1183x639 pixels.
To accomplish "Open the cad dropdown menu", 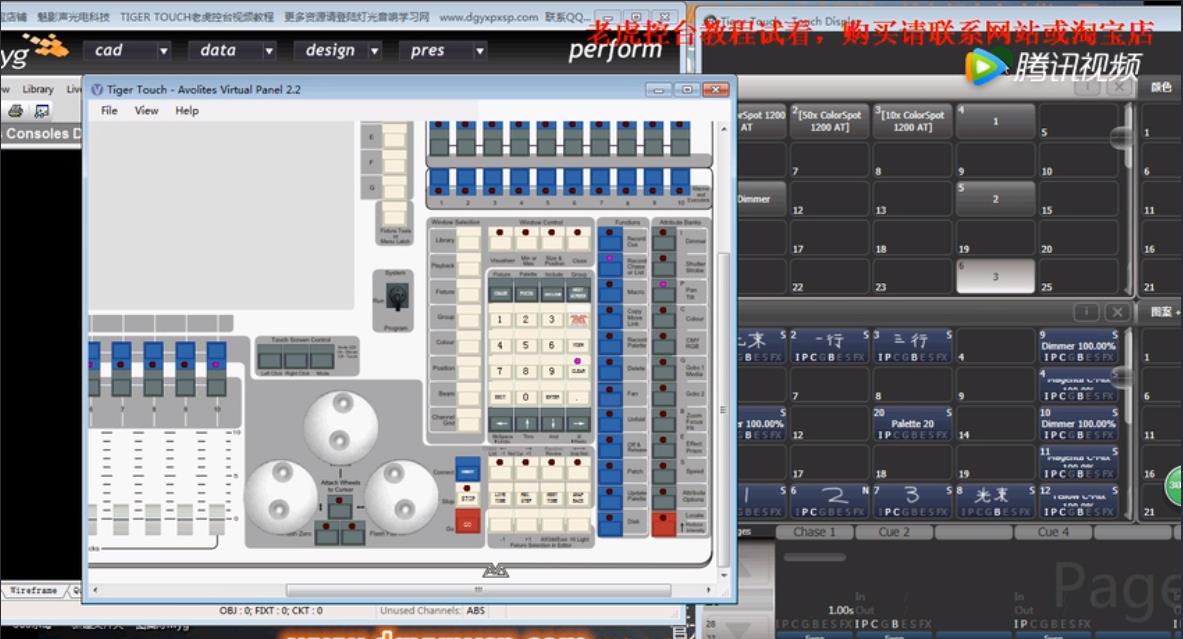I will [x=163, y=51].
